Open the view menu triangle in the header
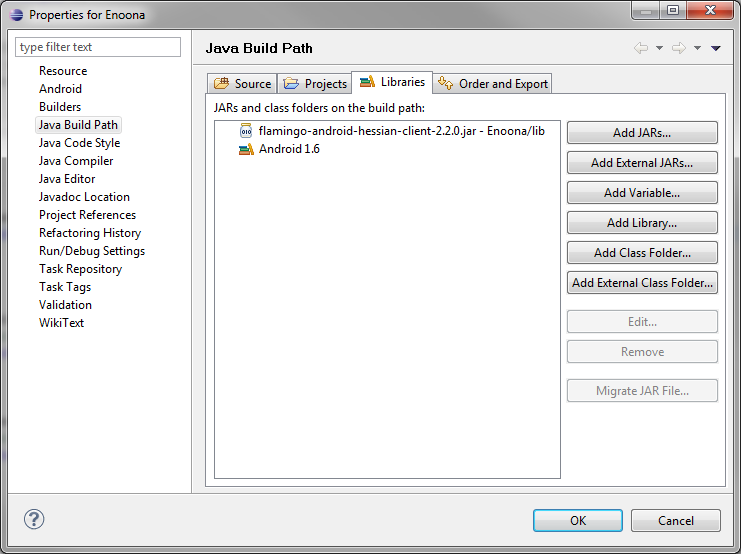741x554 pixels. click(716, 48)
